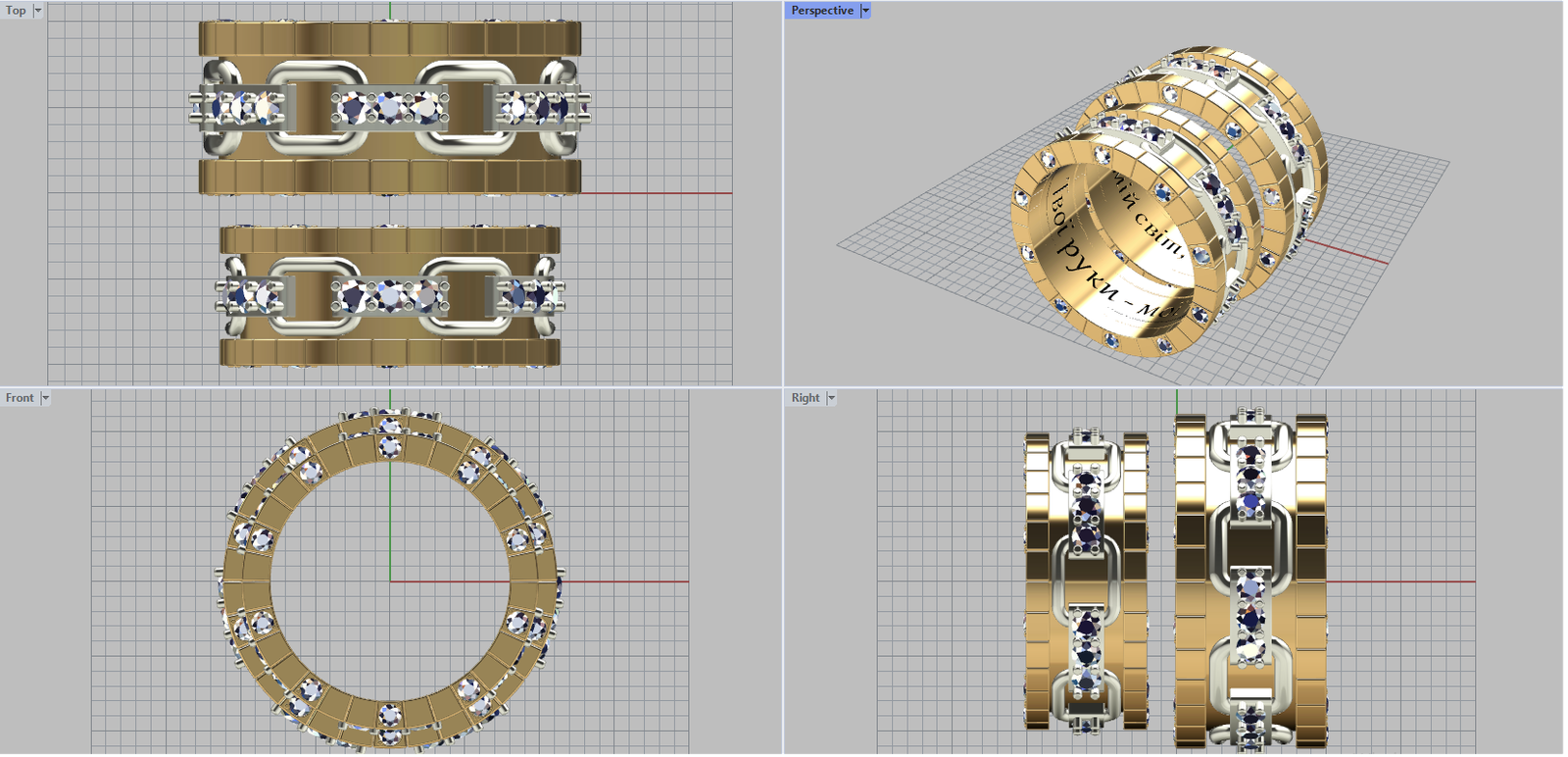Activate the Perspective viewport title
Screen dimensions: 1568x757
coord(821,11)
